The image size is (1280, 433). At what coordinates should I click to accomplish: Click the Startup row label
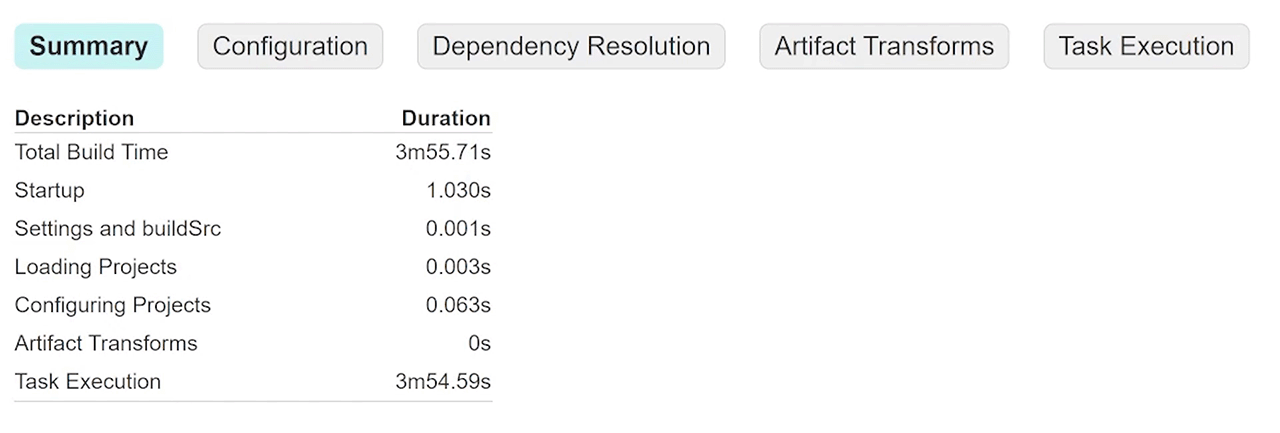(49, 190)
